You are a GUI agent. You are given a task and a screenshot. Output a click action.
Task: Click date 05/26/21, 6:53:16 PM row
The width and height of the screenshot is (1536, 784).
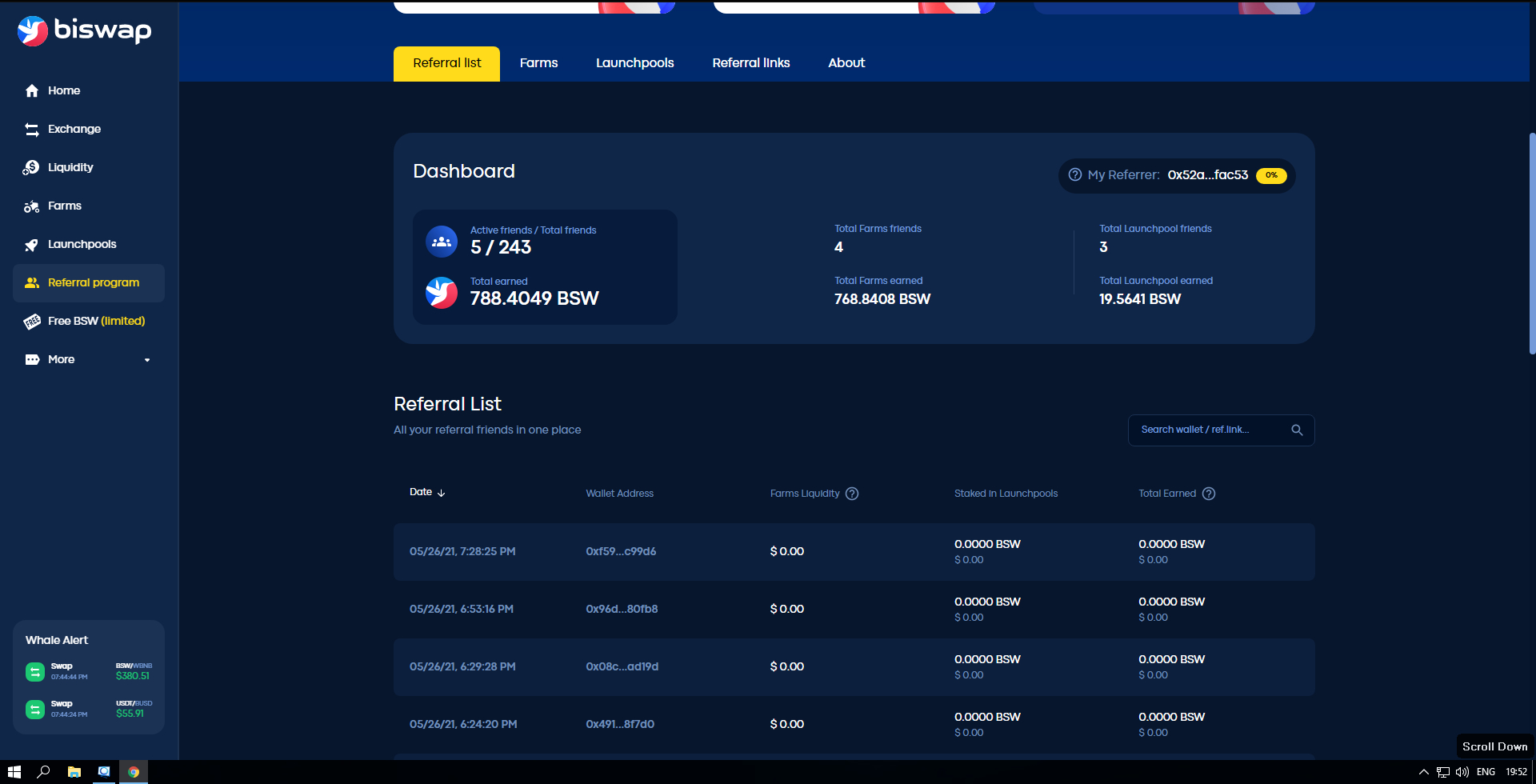click(462, 609)
